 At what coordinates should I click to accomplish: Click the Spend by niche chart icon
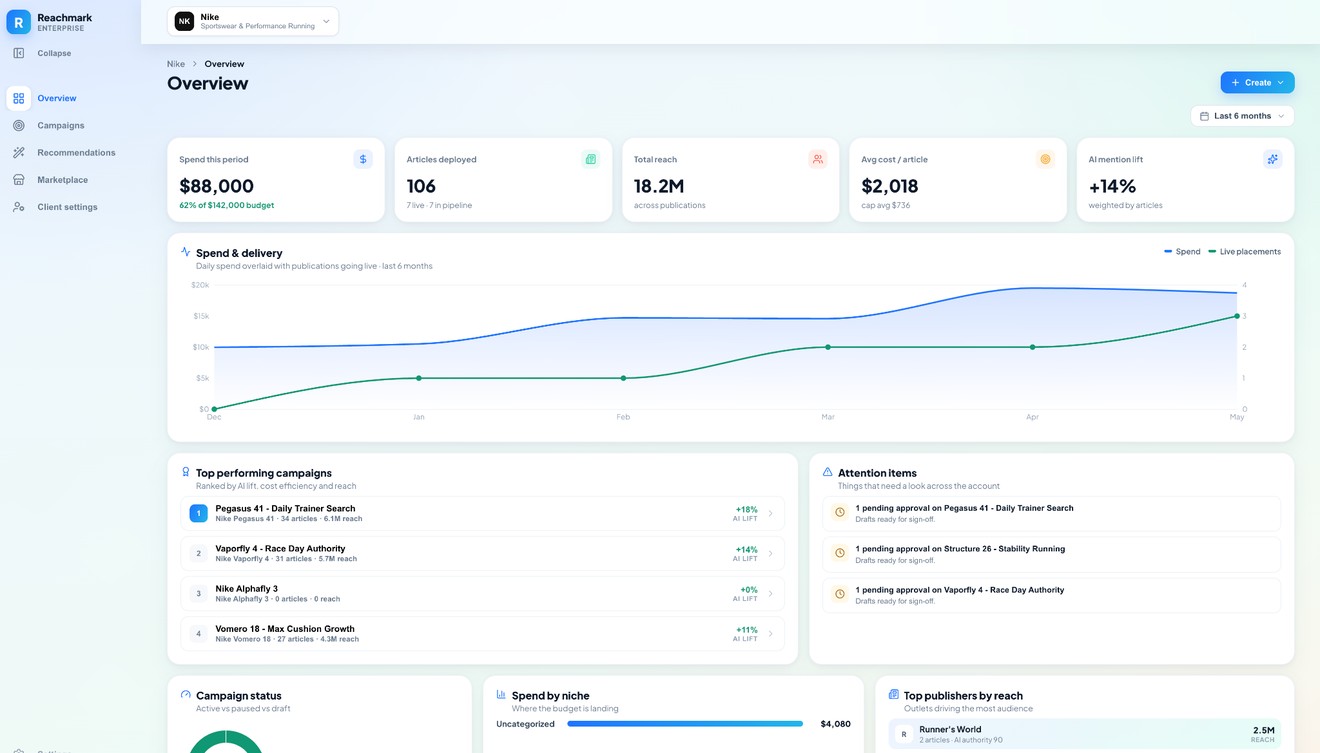pyautogui.click(x=501, y=695)
